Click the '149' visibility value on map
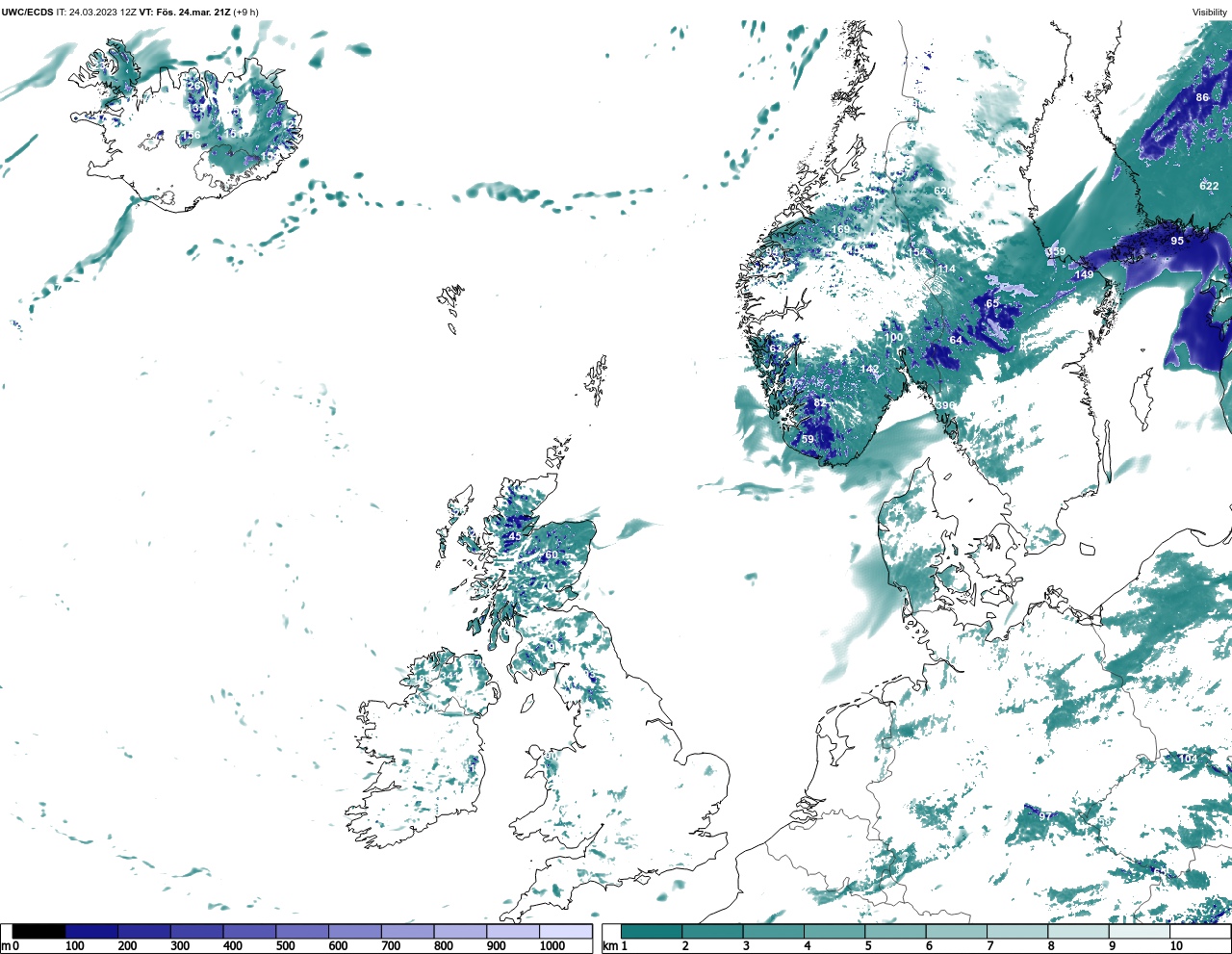 click(1085, 274)
